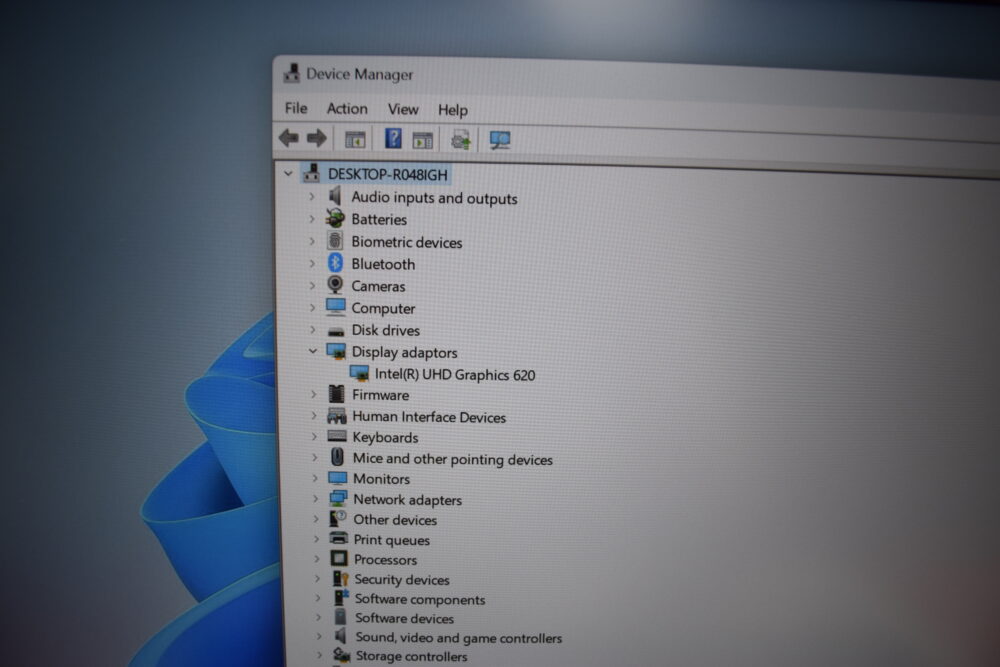Click the Device Manager title bar icon
The width and height of the screenshot is (1000, 667).
(x=291, y=73)
